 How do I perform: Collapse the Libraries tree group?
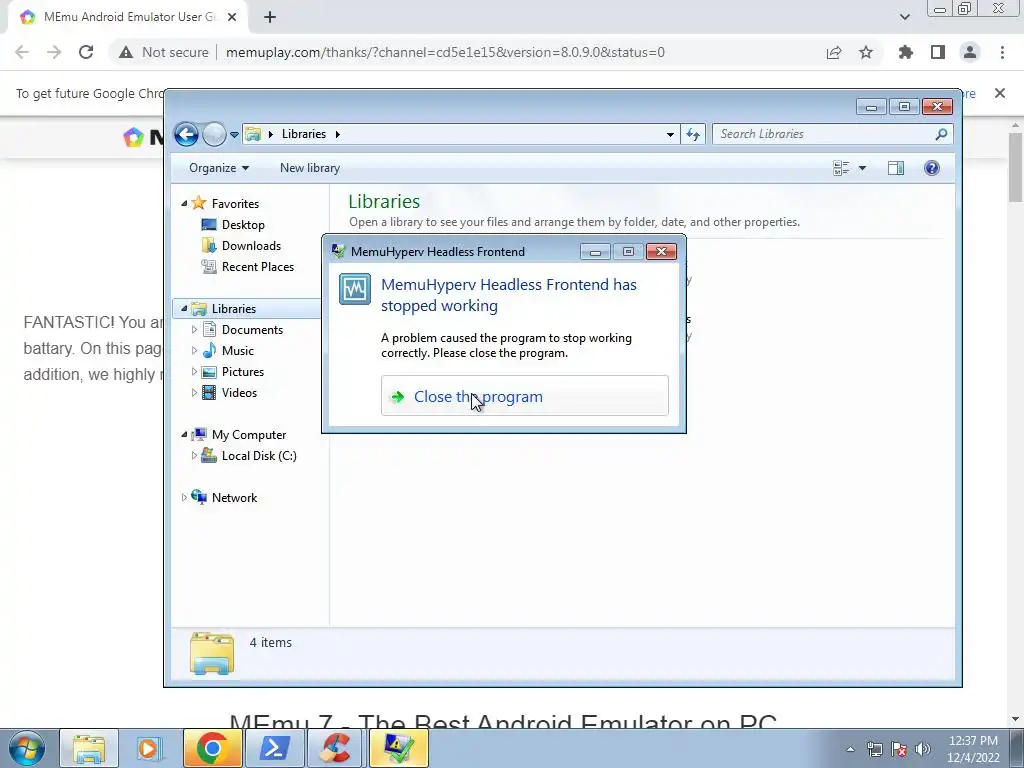point(184,308)
